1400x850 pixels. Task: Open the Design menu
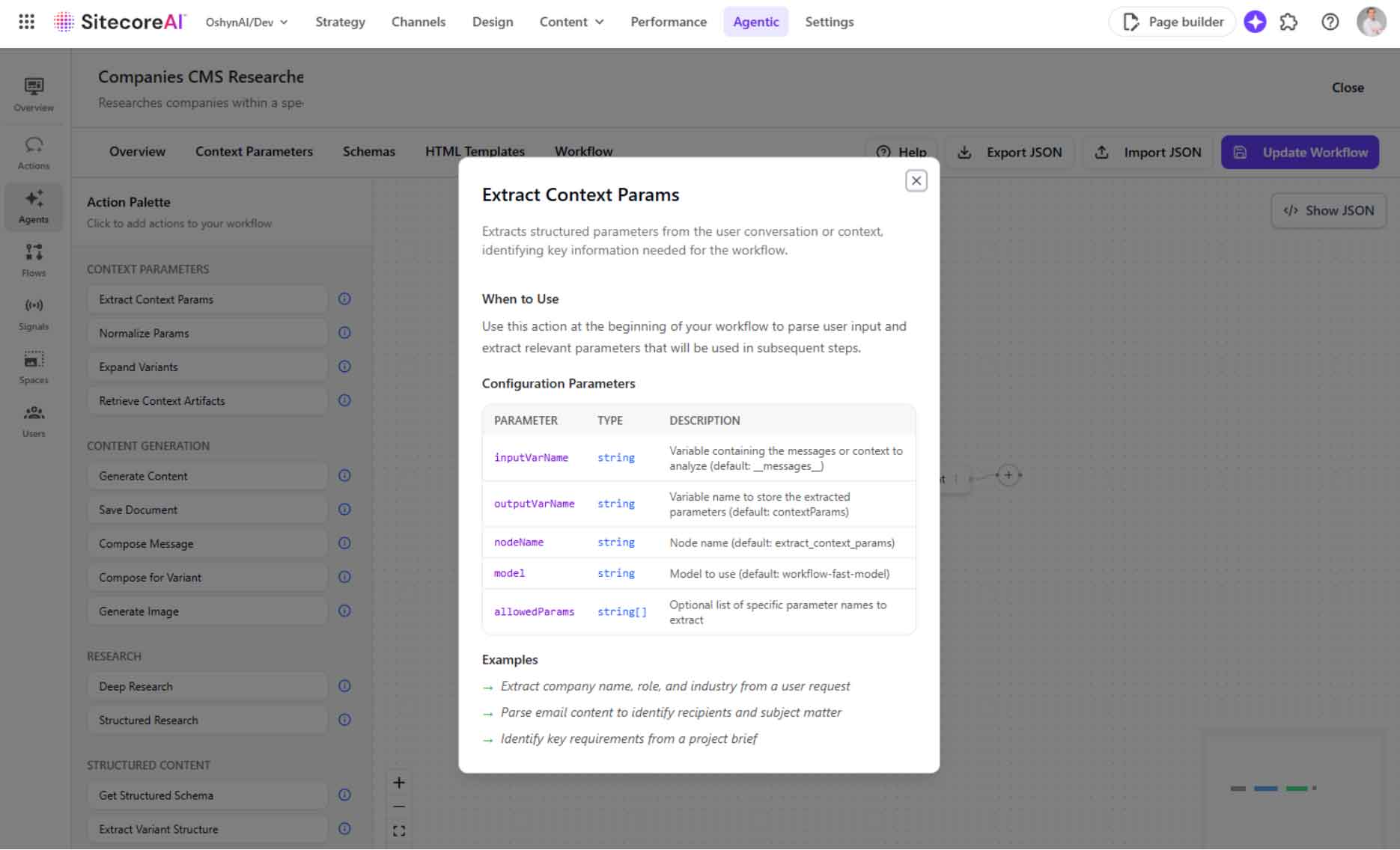click(x=493, y=22)
